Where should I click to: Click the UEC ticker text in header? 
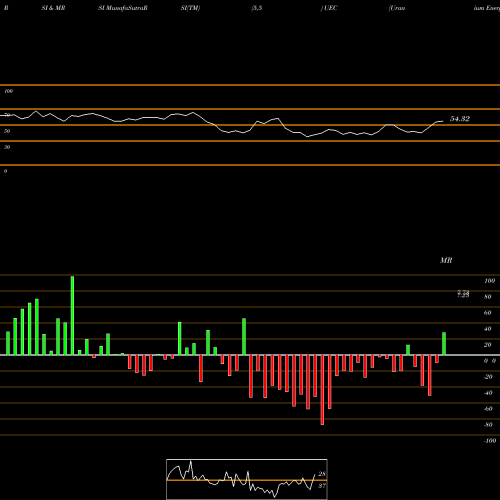[x=331, y=8]
